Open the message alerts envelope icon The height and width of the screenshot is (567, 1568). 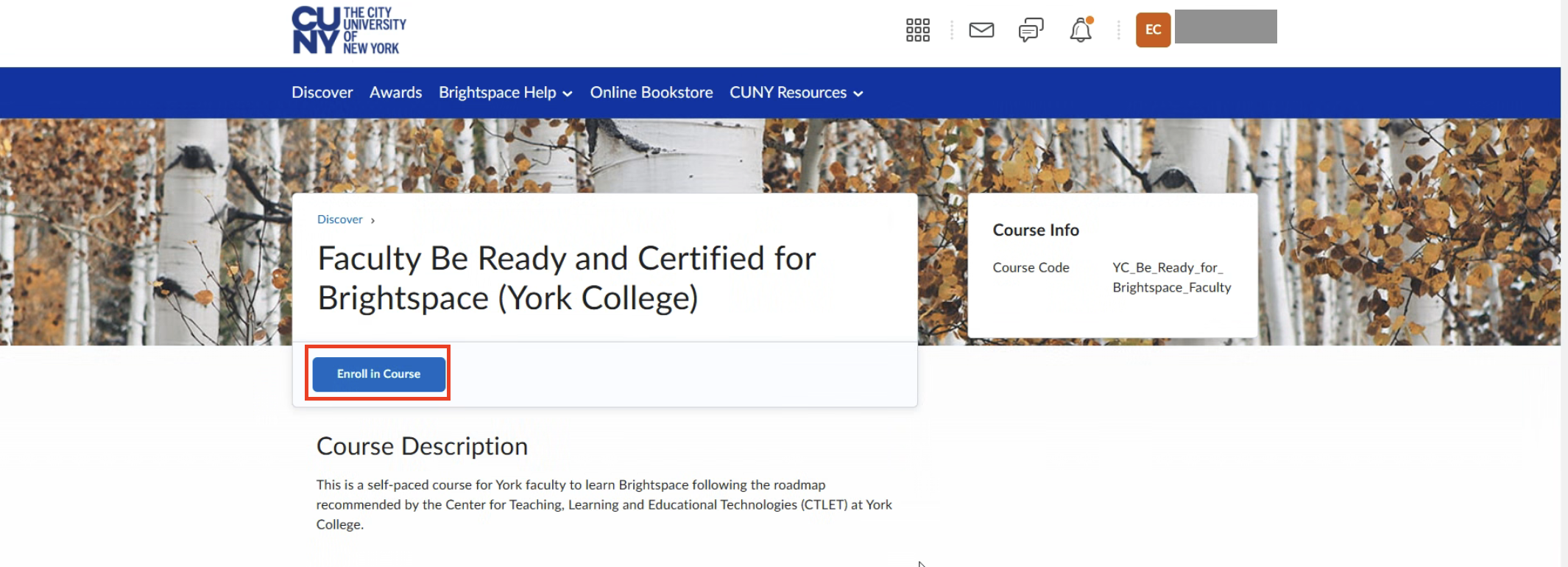[981, 30]
